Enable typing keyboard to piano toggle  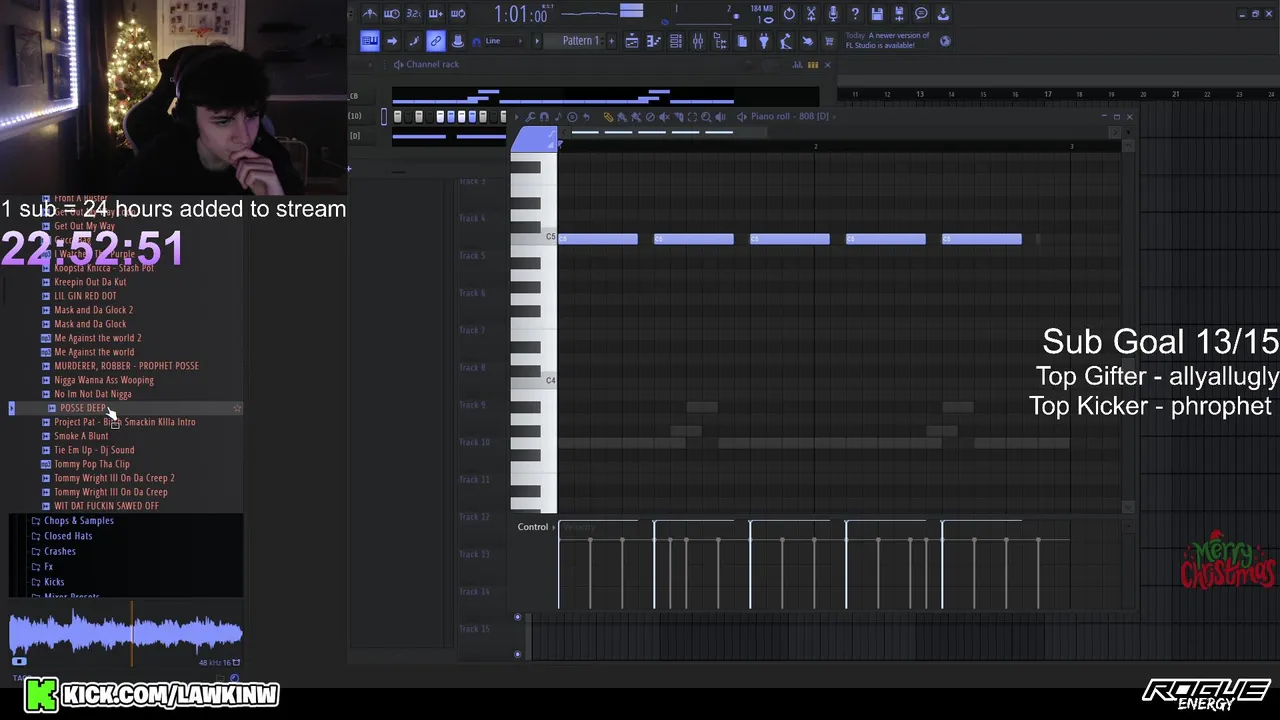click(x=369, y=41)
